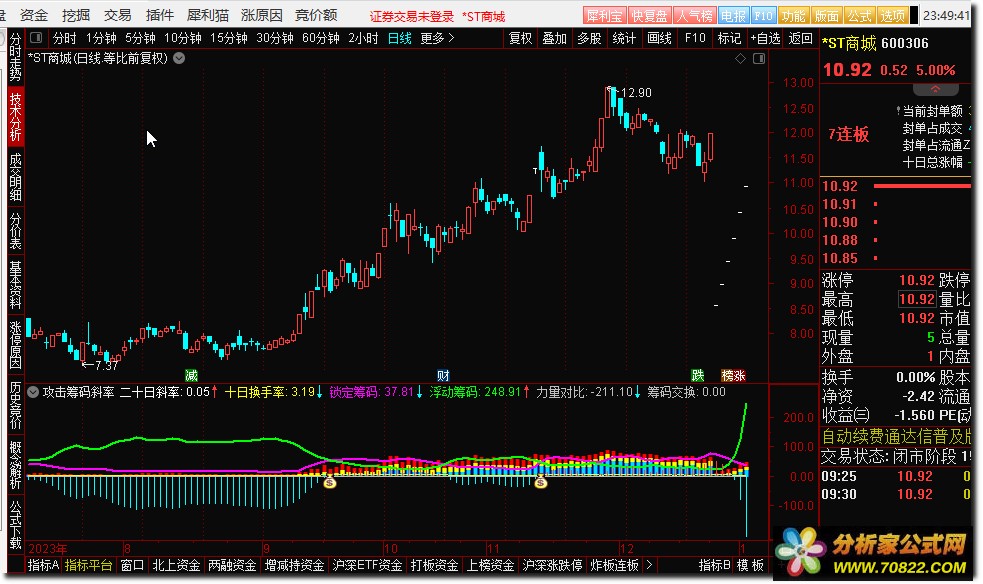The height and width of the screenshot is (584, 983).
Task: Switch to 5分钟 period
Action: tap(140, 38)
